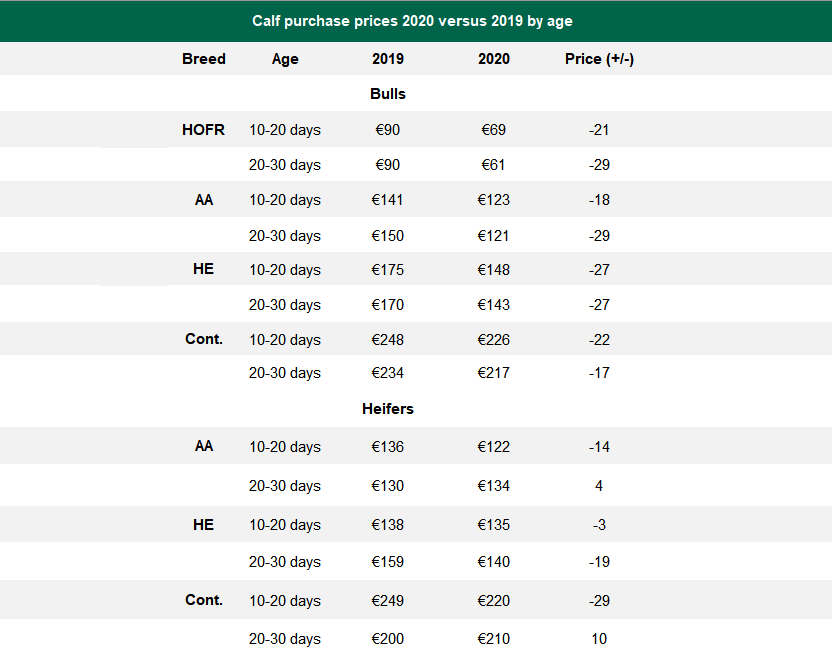The height and width of the screenshot is (653, 832).
Task: Click the 2019 column header
Action: [388, 59]
